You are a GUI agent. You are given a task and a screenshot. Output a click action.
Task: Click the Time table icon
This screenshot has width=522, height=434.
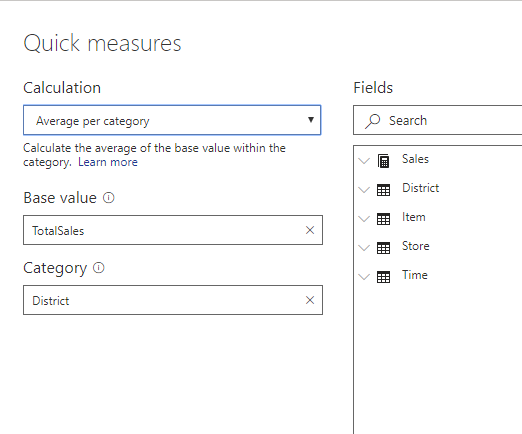(x=383, y=277)
